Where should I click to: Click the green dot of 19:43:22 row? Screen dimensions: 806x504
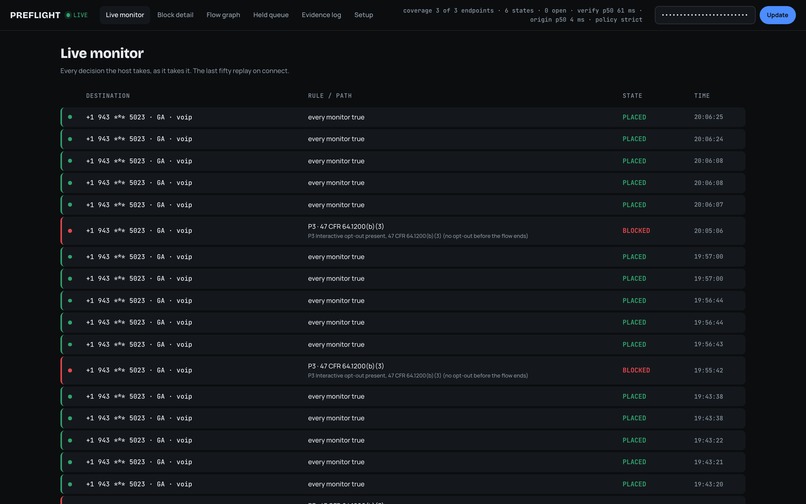click(70, 440)
